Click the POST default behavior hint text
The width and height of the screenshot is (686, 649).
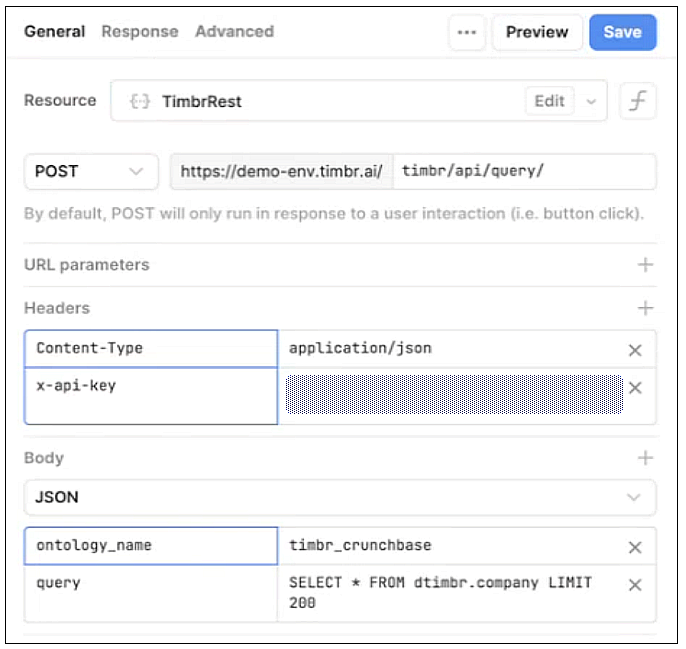[334, 214]
